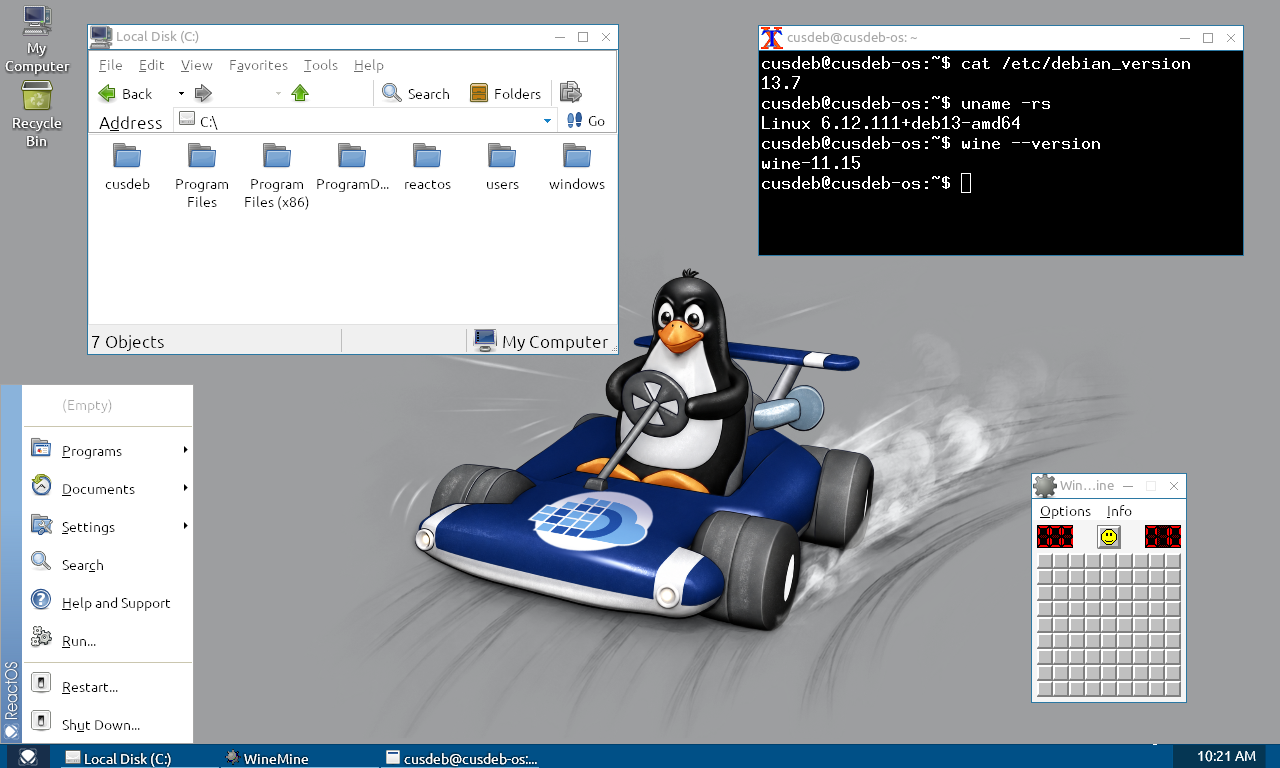The width and height of the screenshot is (1280, 768).
Task: Click Restart... in Start menu
Action: (x=108, y=687)
